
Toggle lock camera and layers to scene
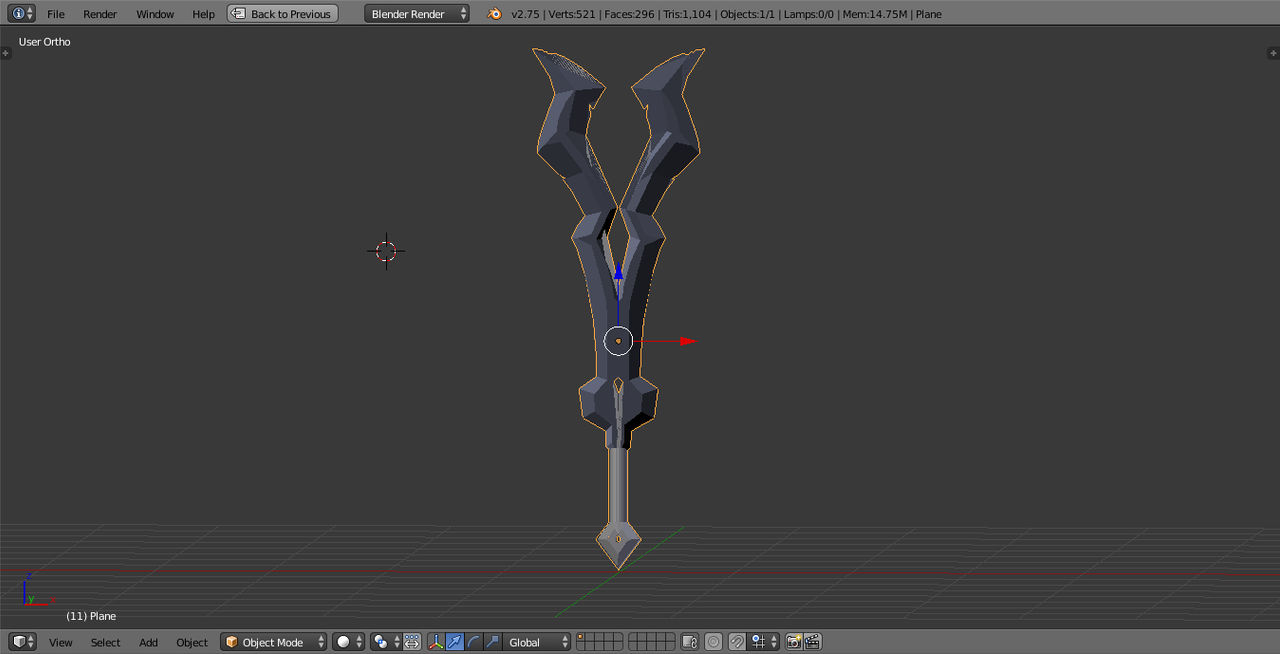tap(690, 642)
